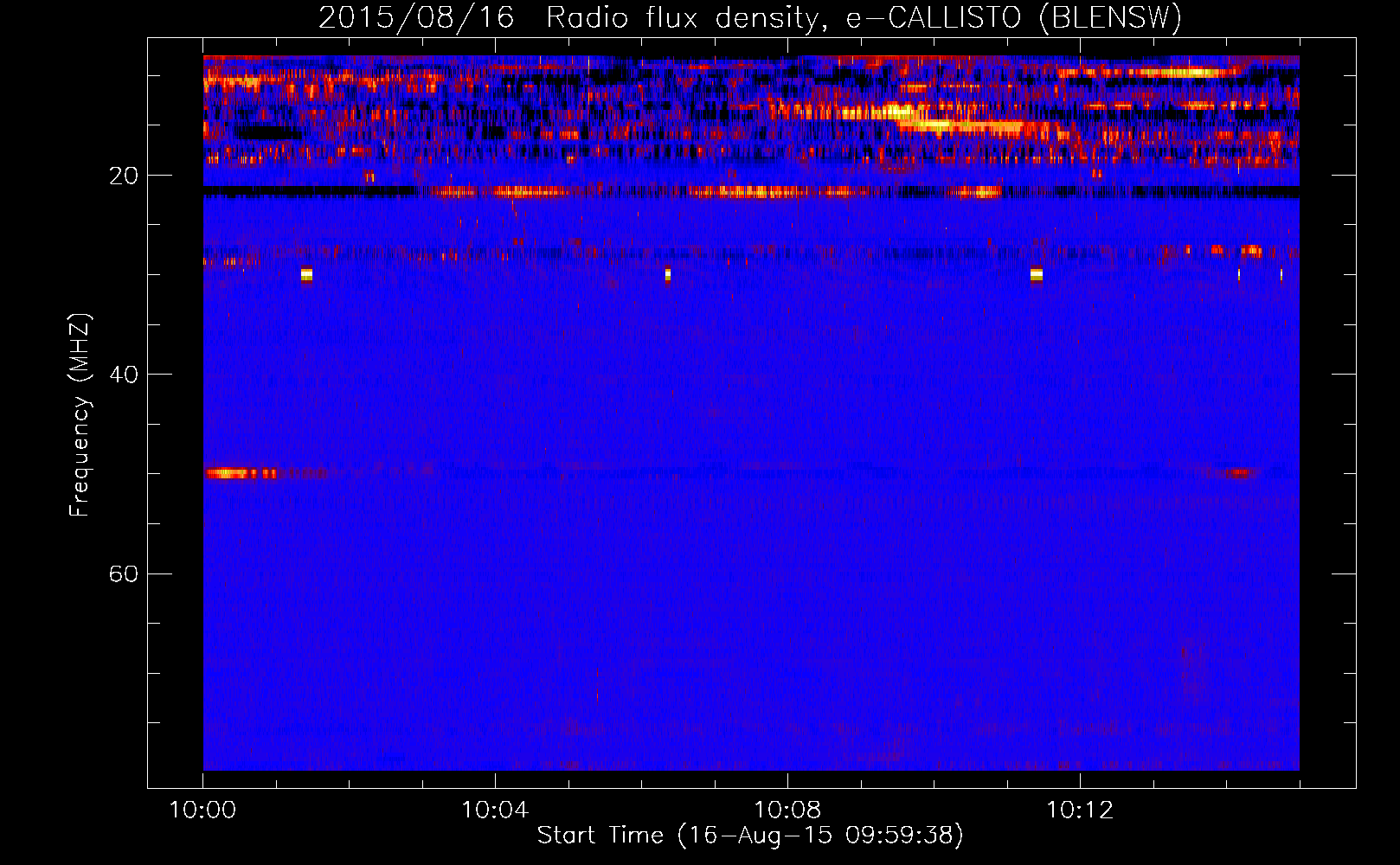Select the 'Frequency (MHZ)' y-axis label
The width and height of the screenshot is (1400, 865).
pyautogui.click(x=80, y=415)
